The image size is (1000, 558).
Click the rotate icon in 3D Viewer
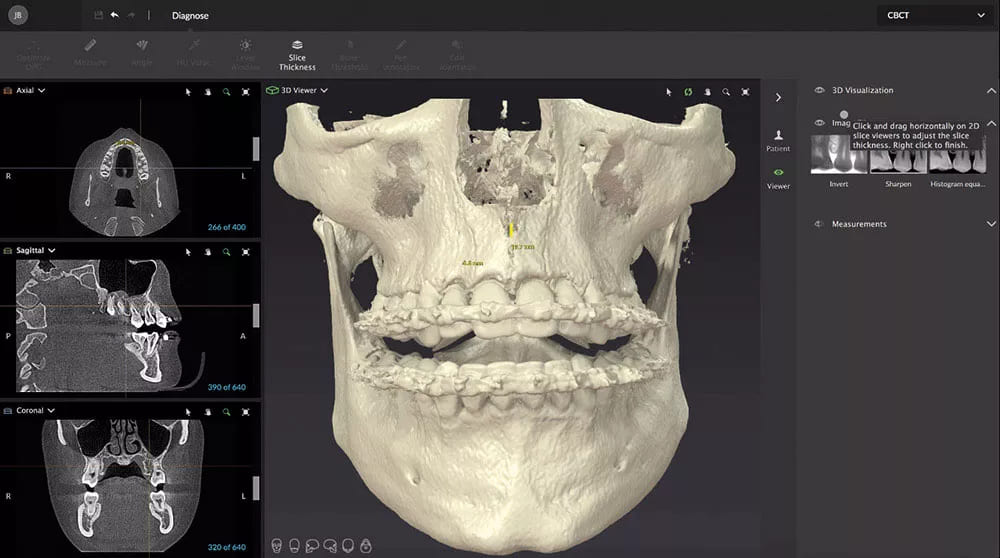coord(688,91)
